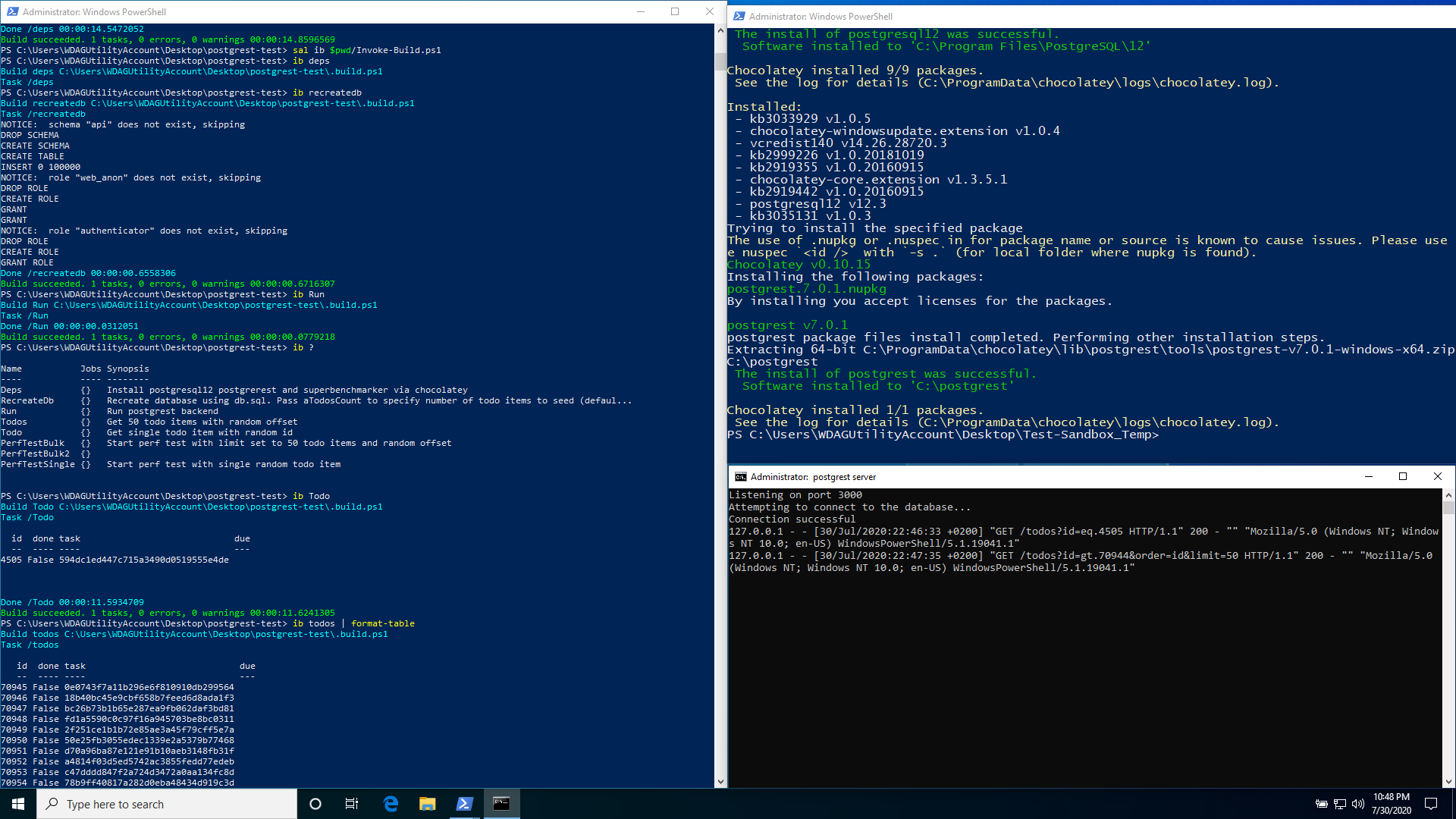Maximize the postgrest server window
The height and width of the screenshot is (819, 1456).
[1403, 477]
